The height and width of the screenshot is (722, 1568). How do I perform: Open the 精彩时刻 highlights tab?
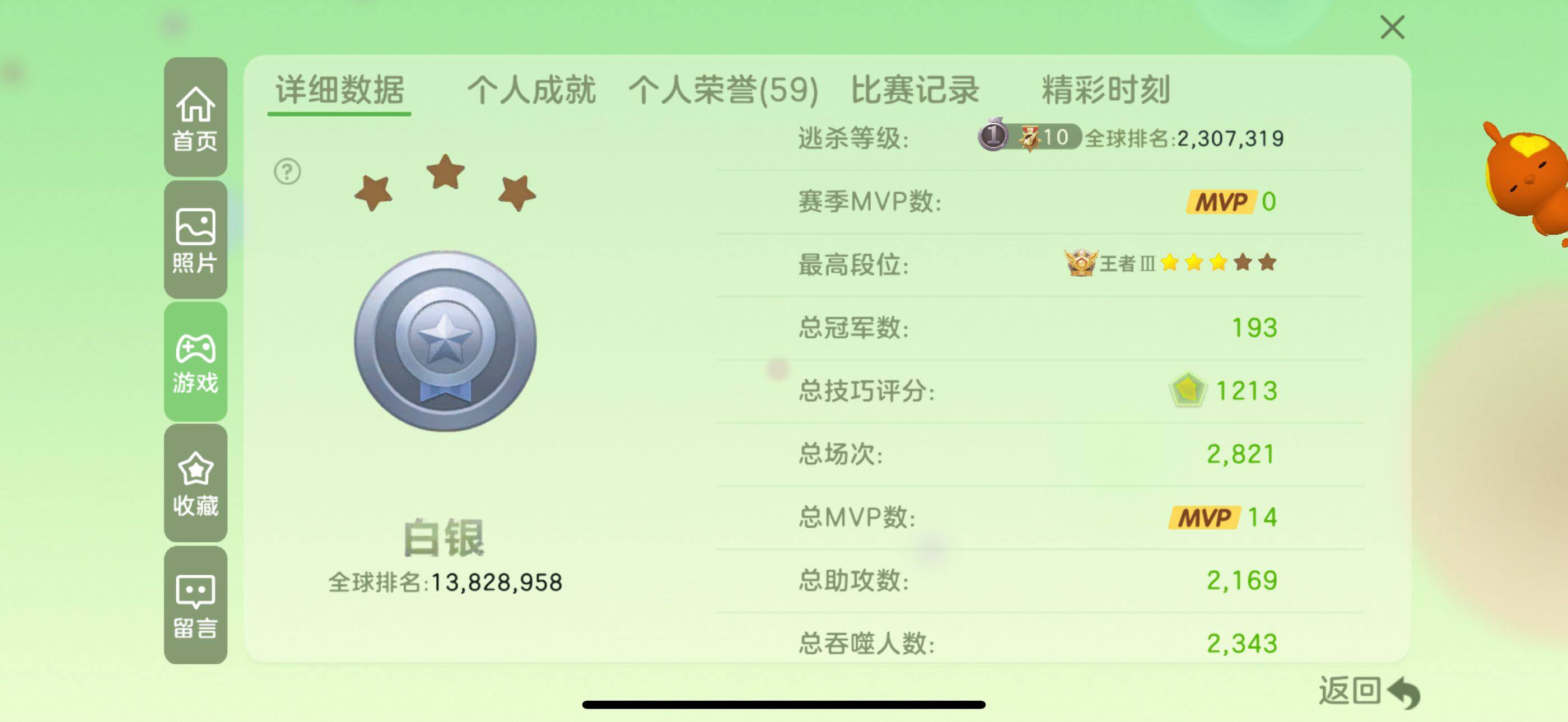1106,90
